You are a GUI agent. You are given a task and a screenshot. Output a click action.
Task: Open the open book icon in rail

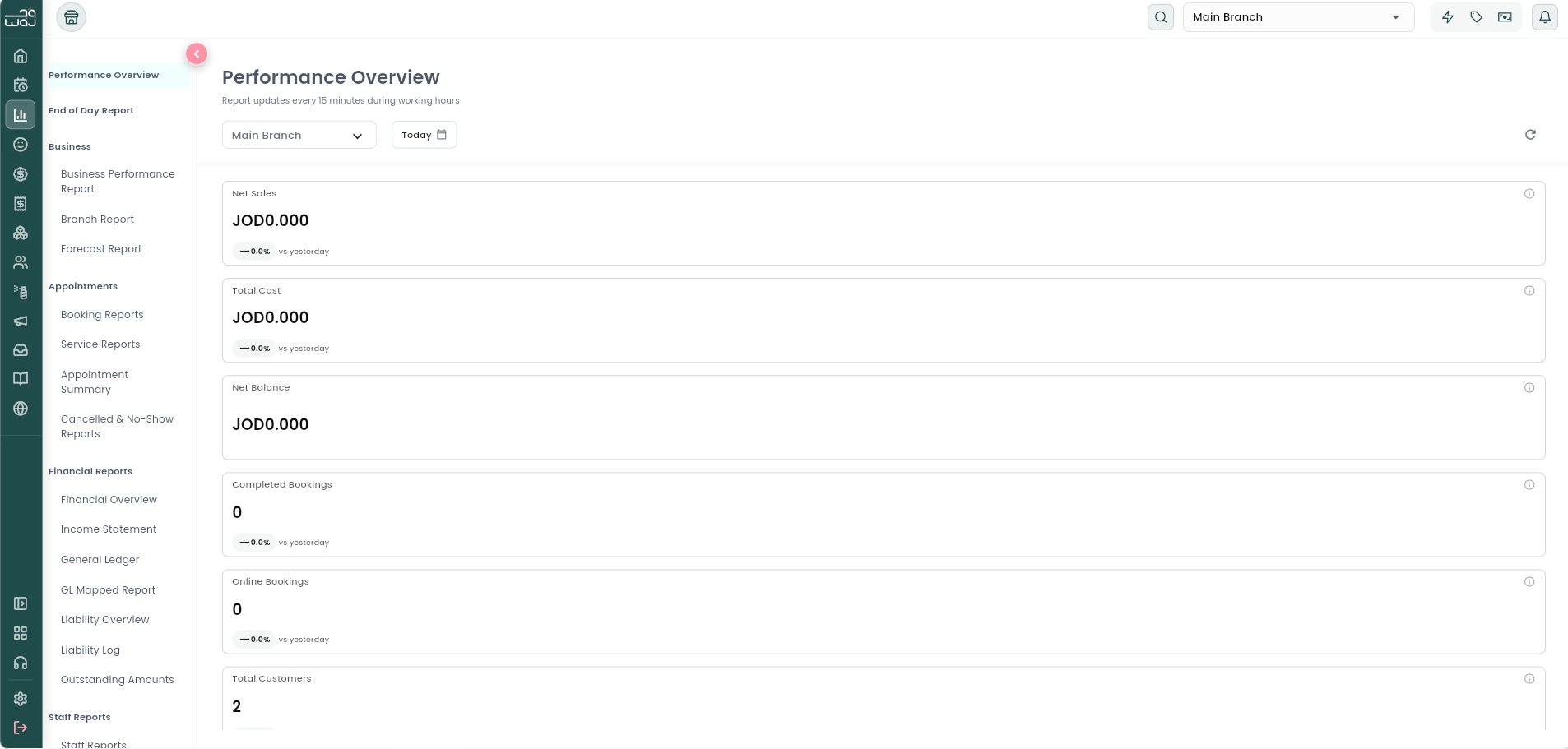pyautogui.click(x=21, y=379)
